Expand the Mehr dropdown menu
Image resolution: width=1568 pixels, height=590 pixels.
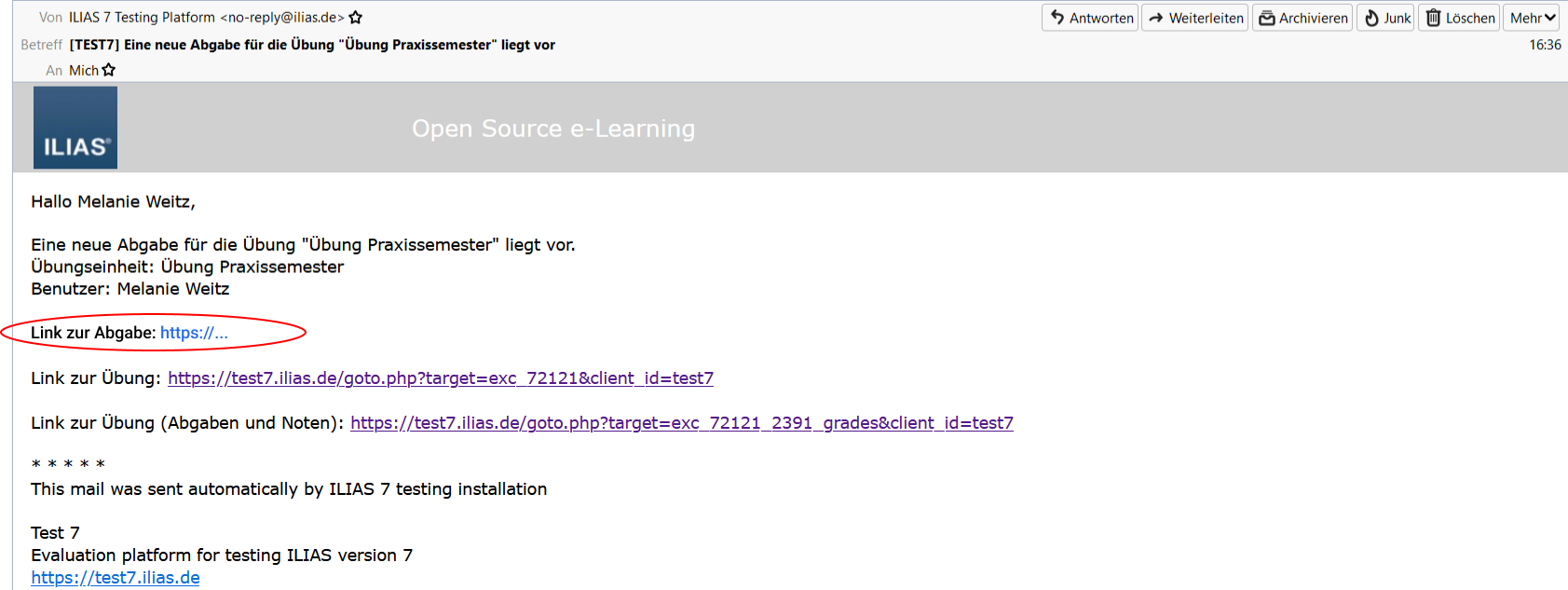pyautogui.click(x=1533, y=18)
